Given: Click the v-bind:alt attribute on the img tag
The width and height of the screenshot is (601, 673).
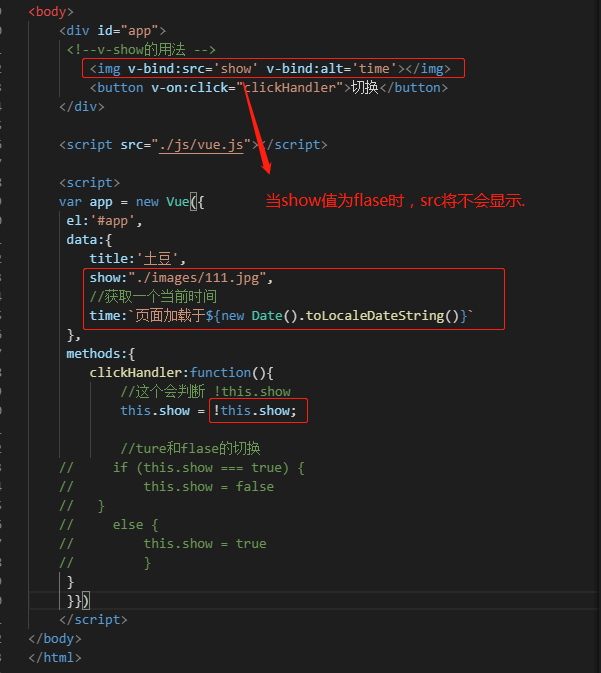Looking at the screenshot, I should (x=331, y=69).
